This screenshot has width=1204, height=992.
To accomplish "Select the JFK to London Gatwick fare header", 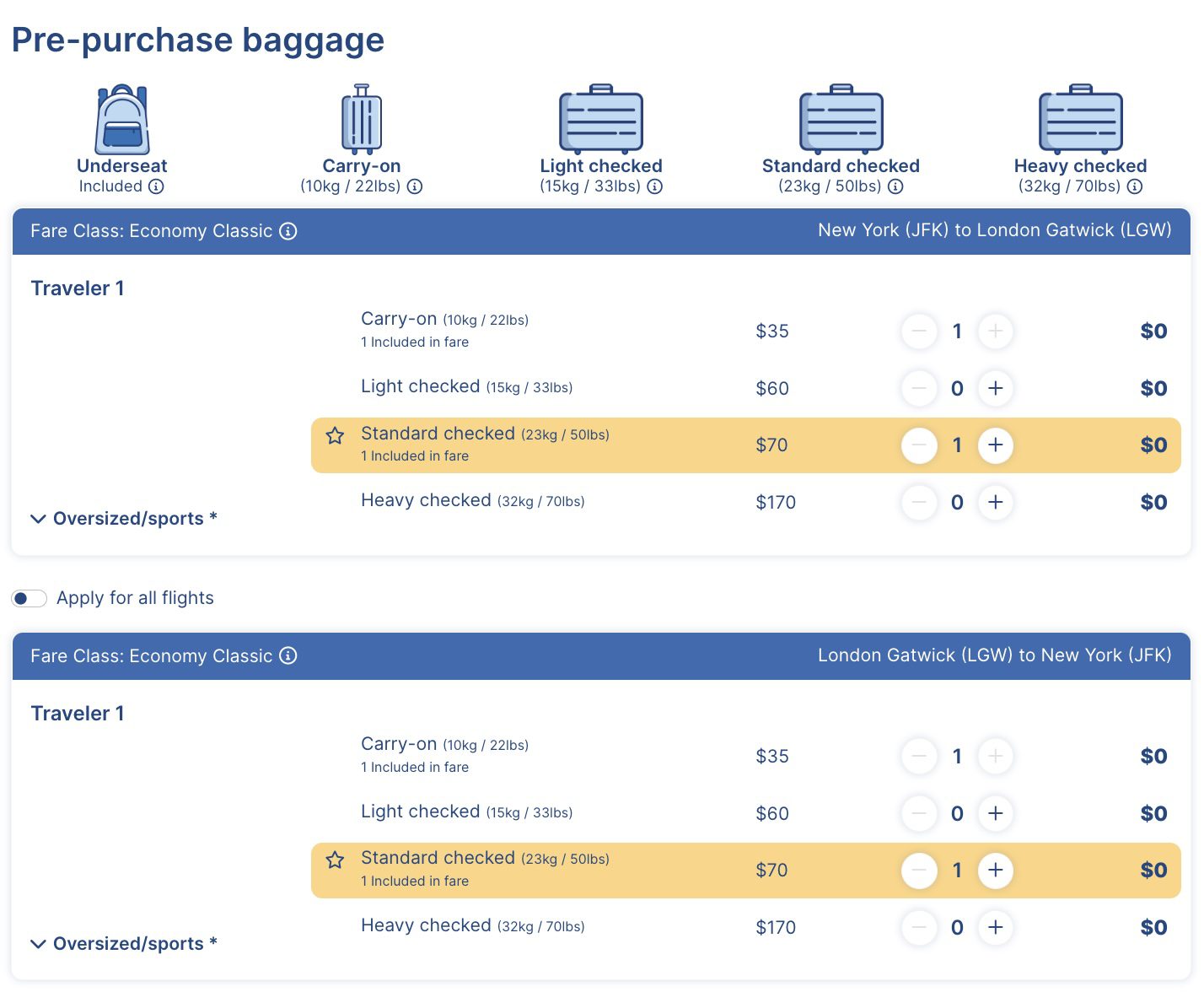I will [x=994, y=229].
